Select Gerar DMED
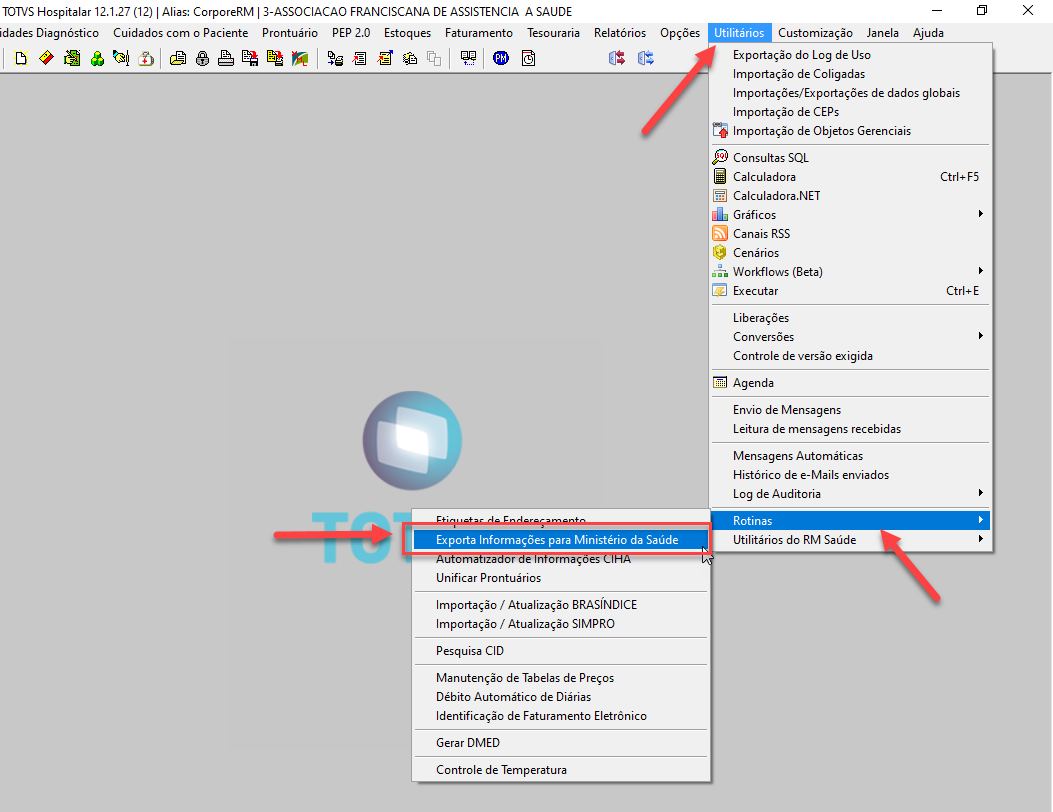Image resolution: width=1053 pixels, height=812 pixels. 561,743
